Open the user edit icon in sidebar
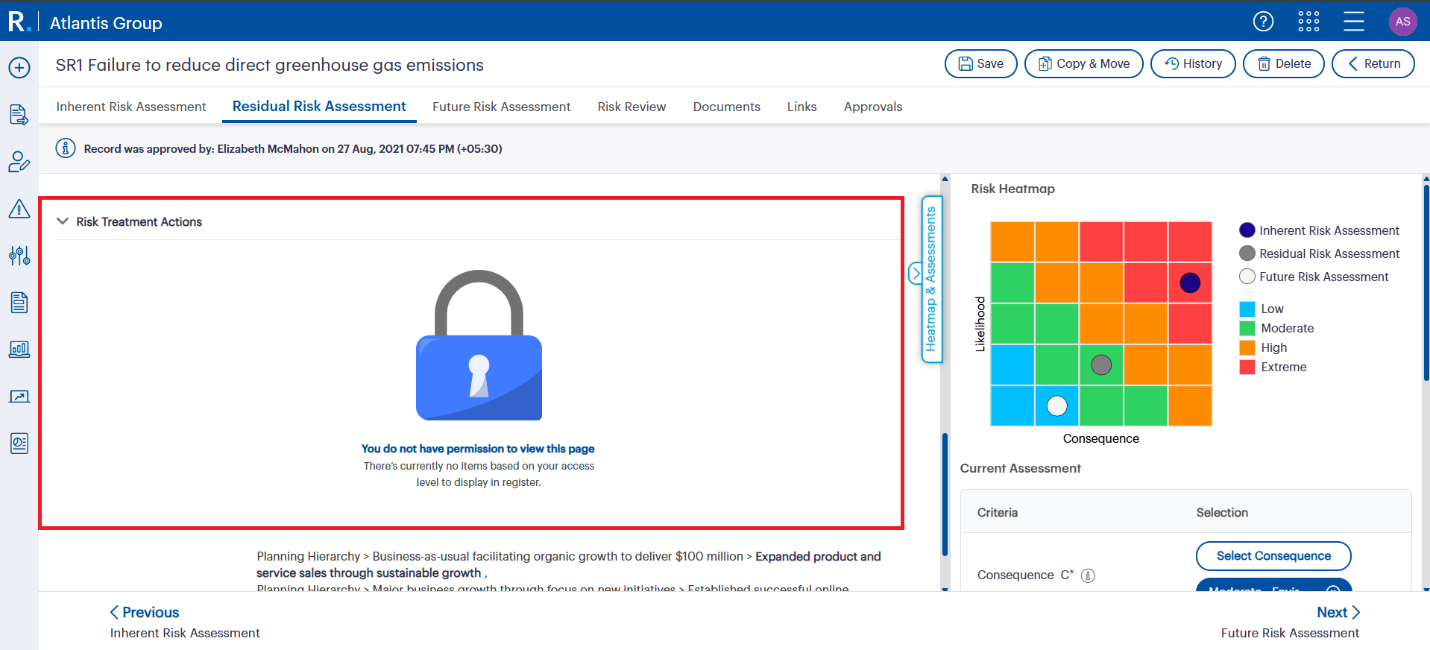The height and width of the screenshot is (650, 1430). (19, 162)
